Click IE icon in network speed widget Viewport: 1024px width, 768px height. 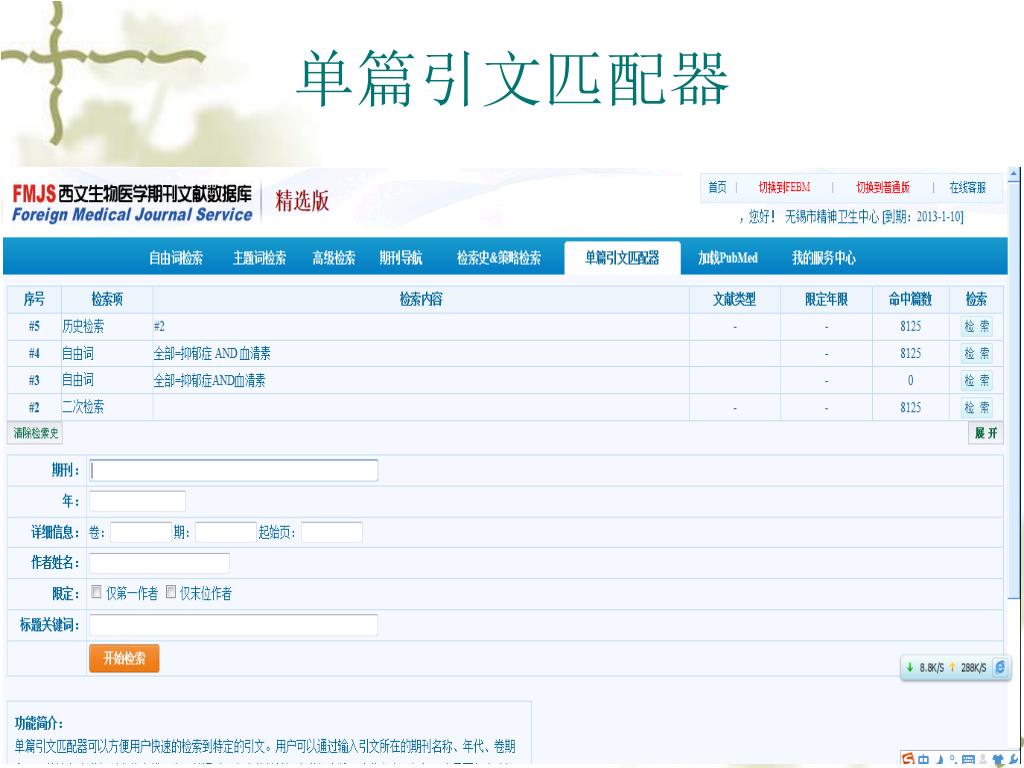[999, 667]
